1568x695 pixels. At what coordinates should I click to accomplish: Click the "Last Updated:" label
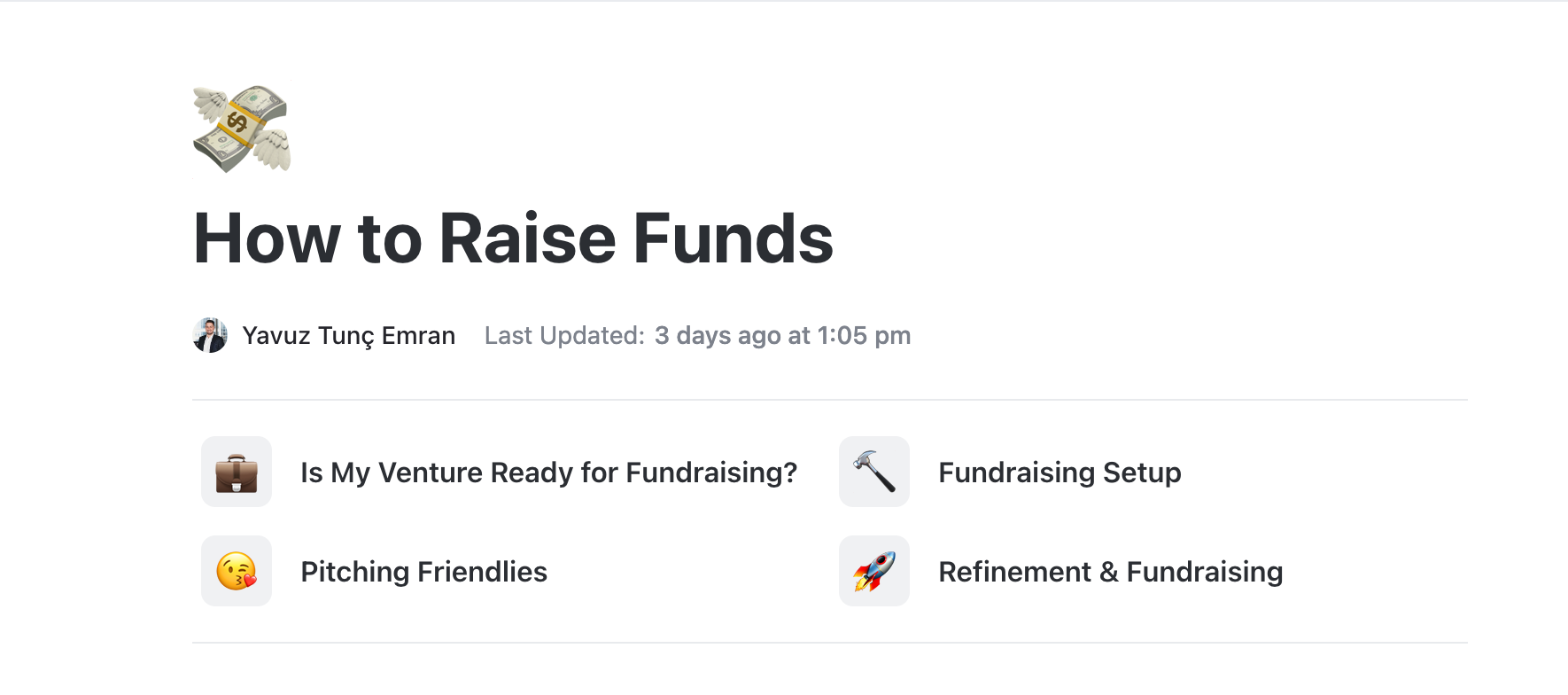coord(563,336)
